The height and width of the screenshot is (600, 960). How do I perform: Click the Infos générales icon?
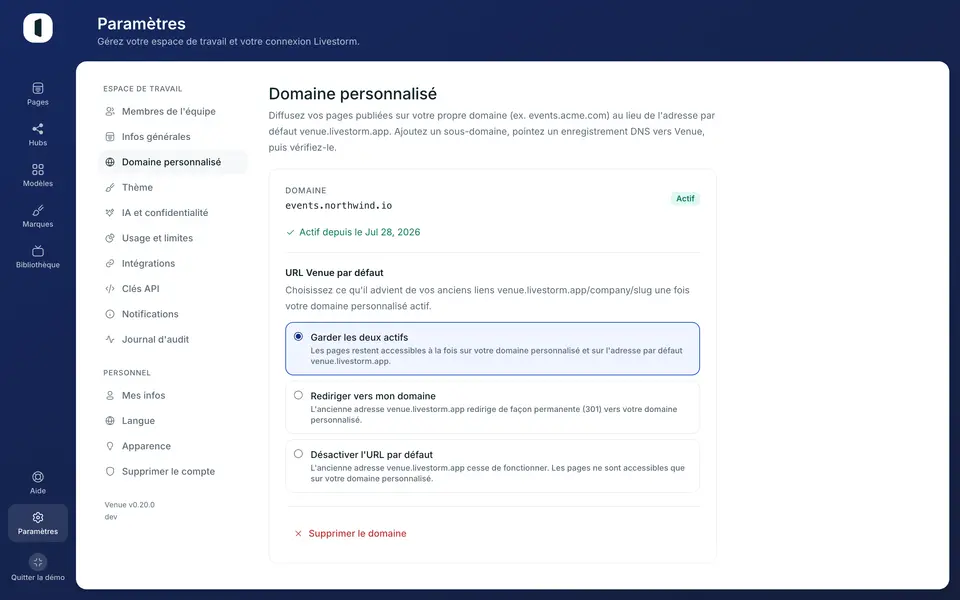point(110,137)
